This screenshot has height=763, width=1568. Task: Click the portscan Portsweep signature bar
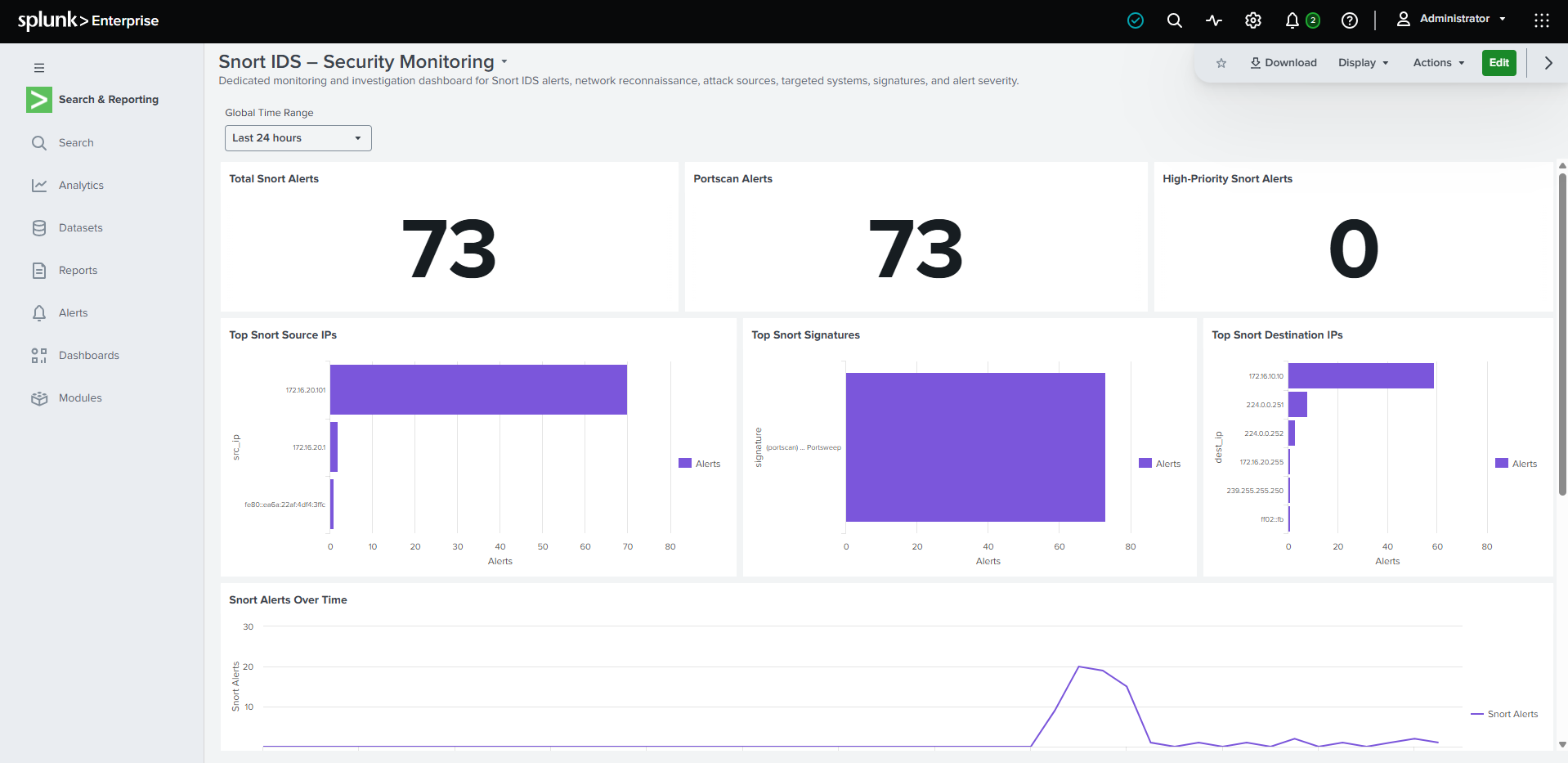(975, 447)
